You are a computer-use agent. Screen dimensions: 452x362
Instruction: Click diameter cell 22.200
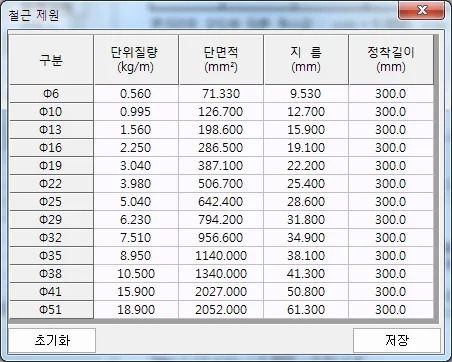point(306,166)
